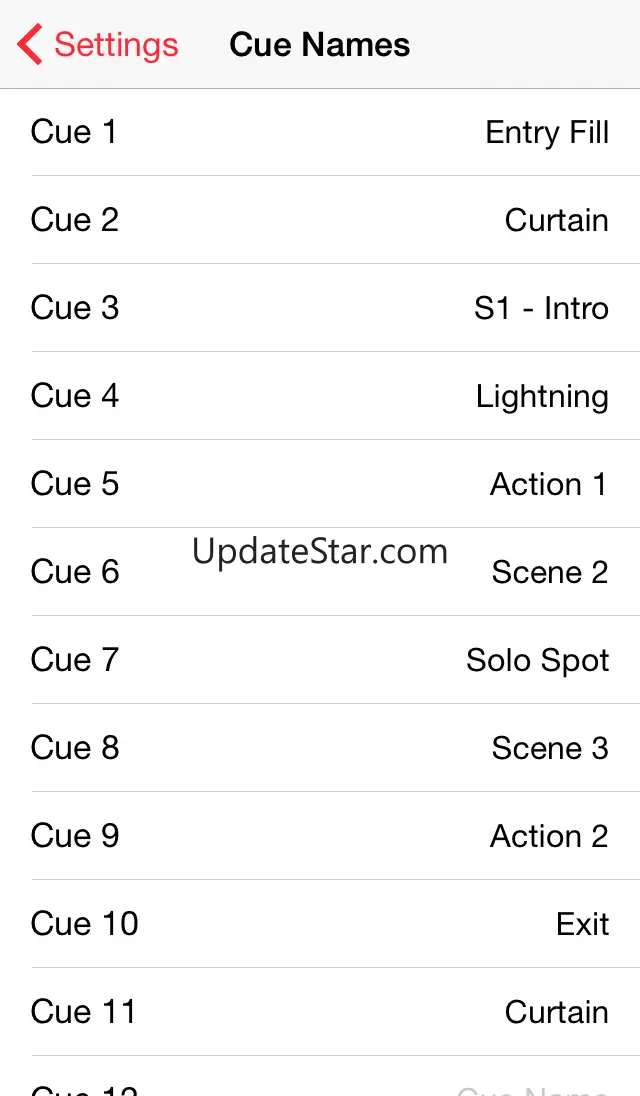
Task: Tap the Cue 5 row label
Action: pos(75,484)
